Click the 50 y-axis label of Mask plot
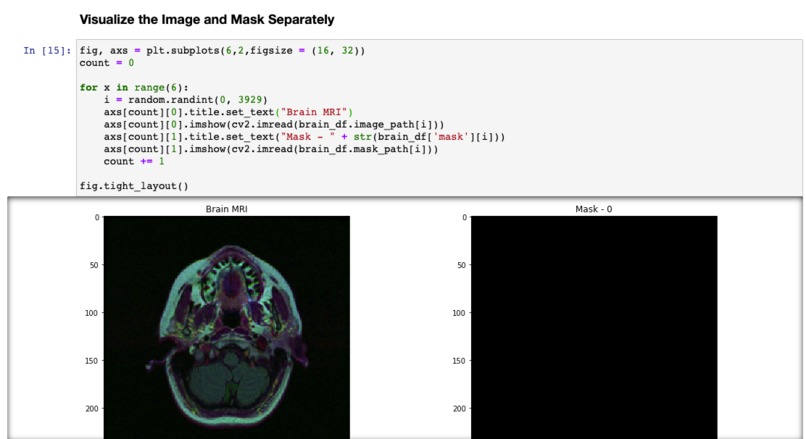 click(x=462, y=265)
